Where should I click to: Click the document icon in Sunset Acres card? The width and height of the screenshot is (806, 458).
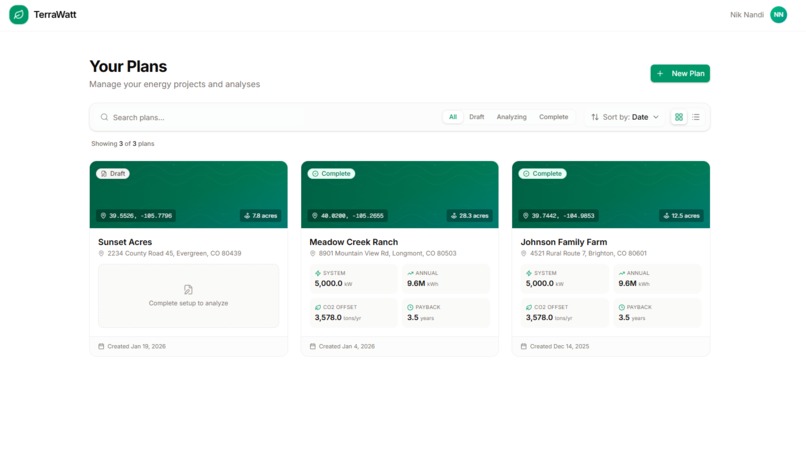188,290
